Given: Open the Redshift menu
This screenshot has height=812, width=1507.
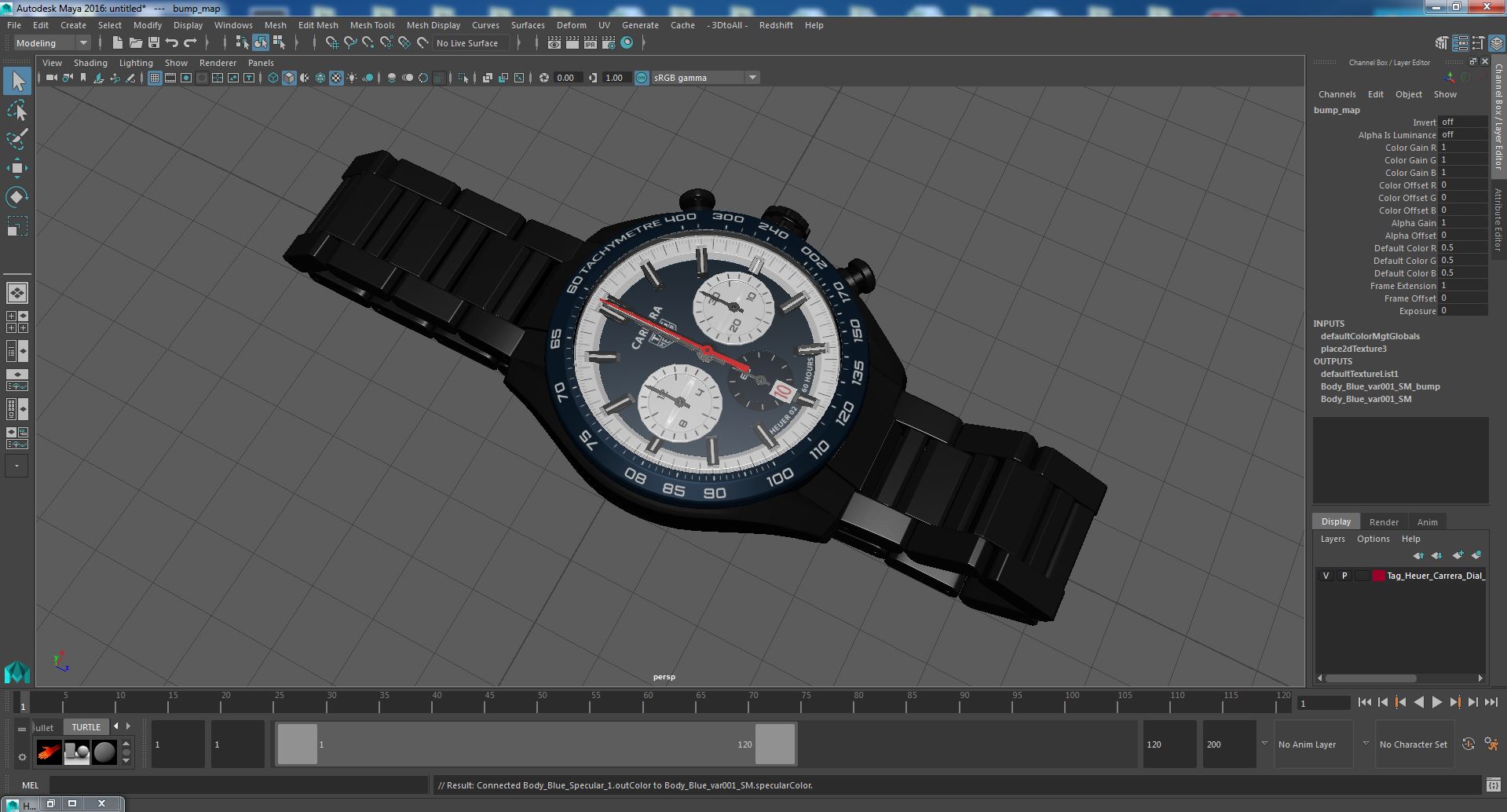Looking at the screenshot, I should 776,25.
